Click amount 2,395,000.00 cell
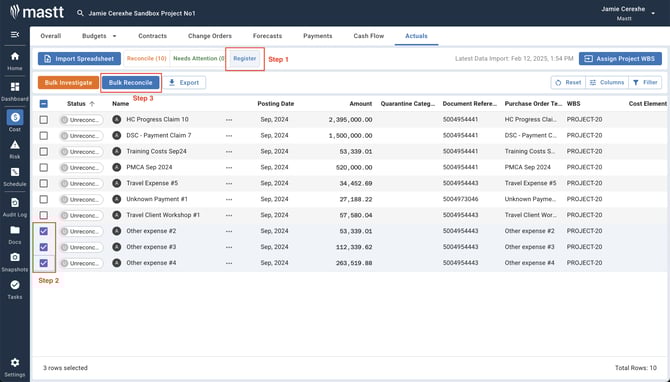The height and width of the screenshot is (382, 670). click(x=350, y=120)
